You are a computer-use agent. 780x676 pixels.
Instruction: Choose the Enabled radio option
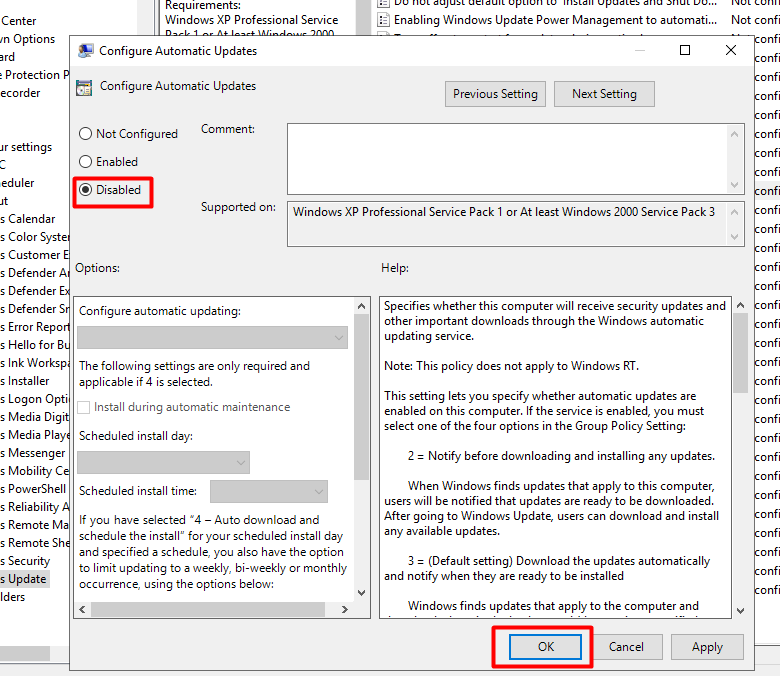pos(86,162)
